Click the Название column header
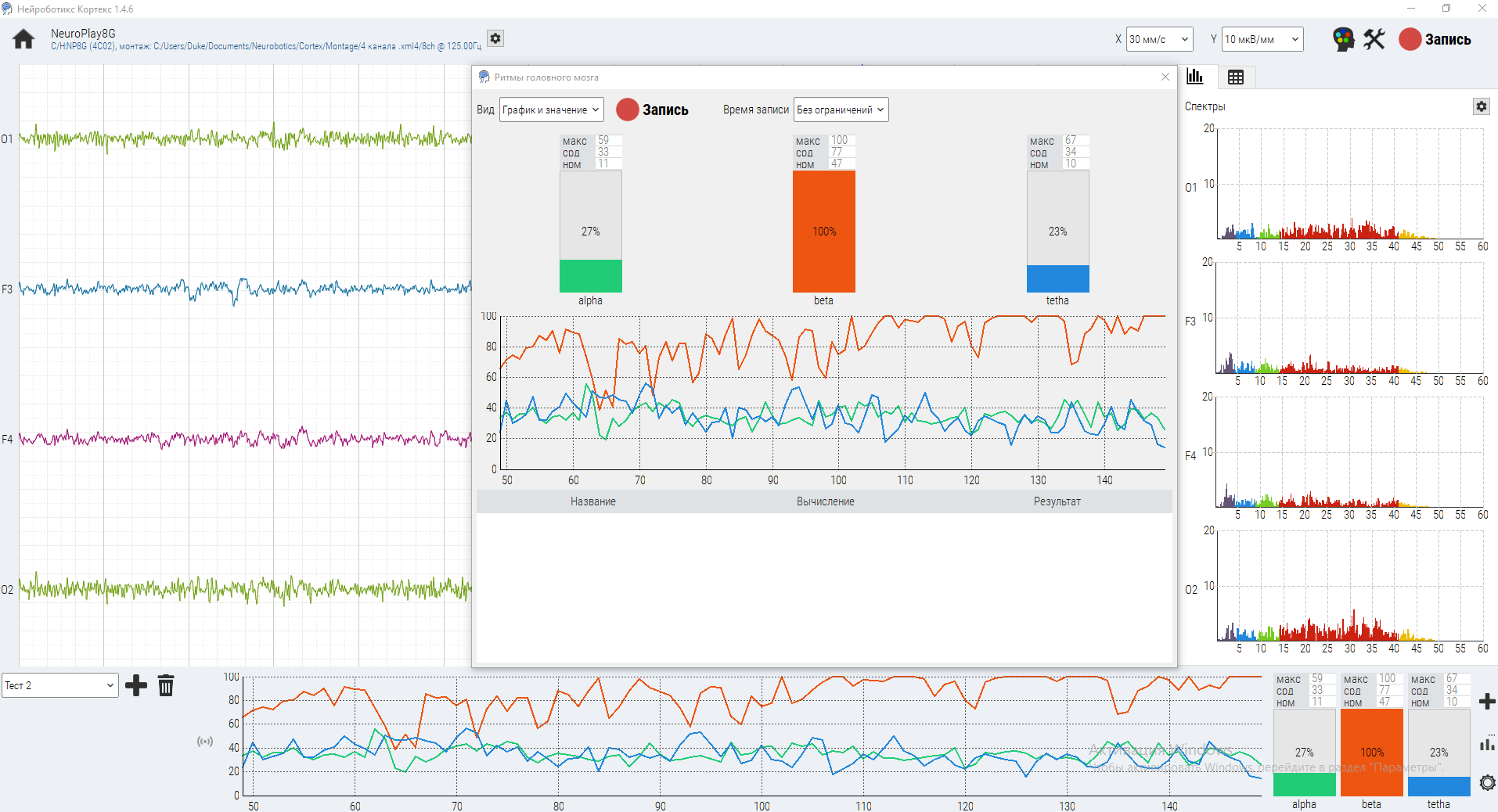The width and height of the screenshot is (1498, 812). tap(592, 501)
